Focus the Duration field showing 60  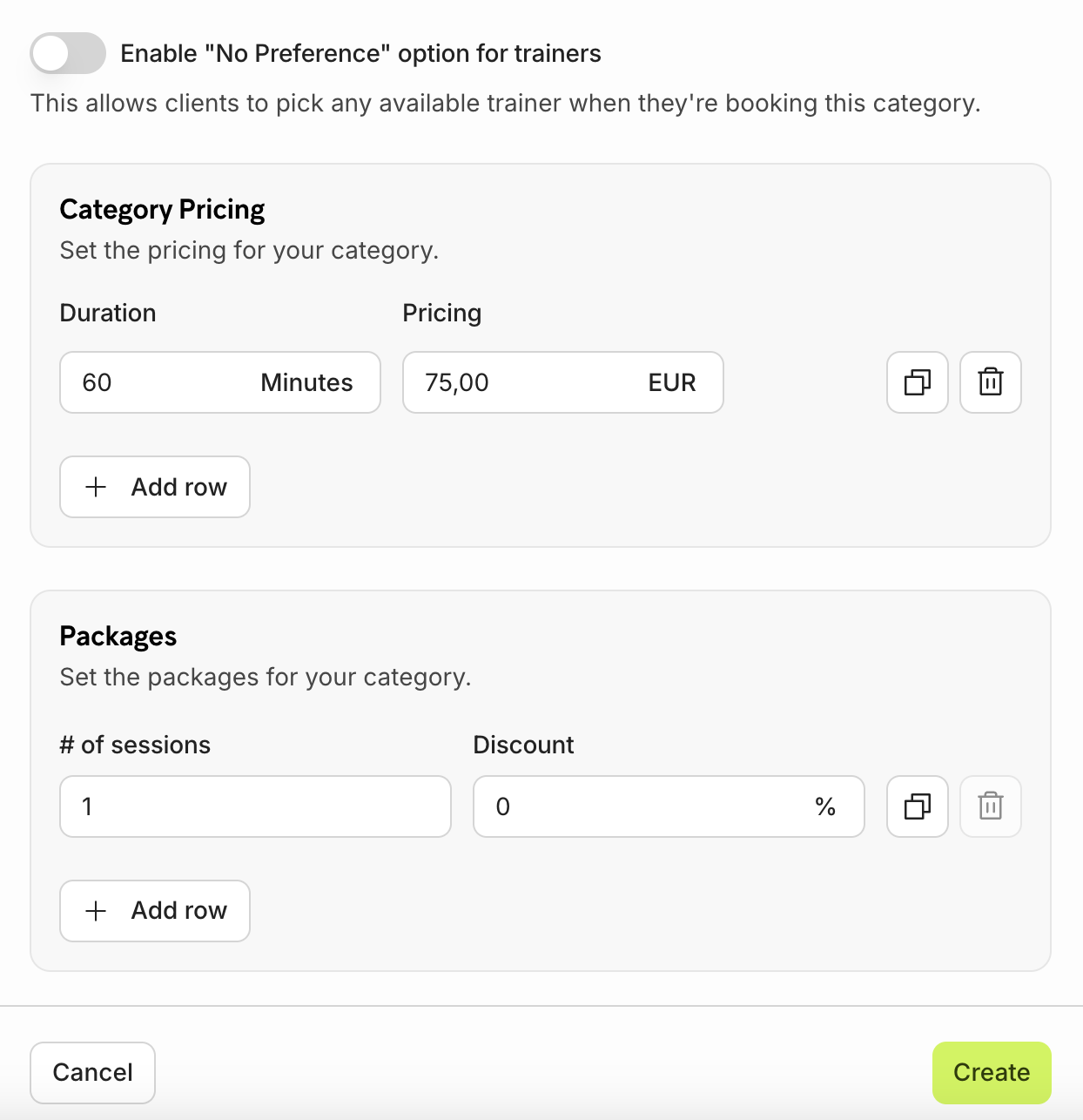[x=157, y=382]
